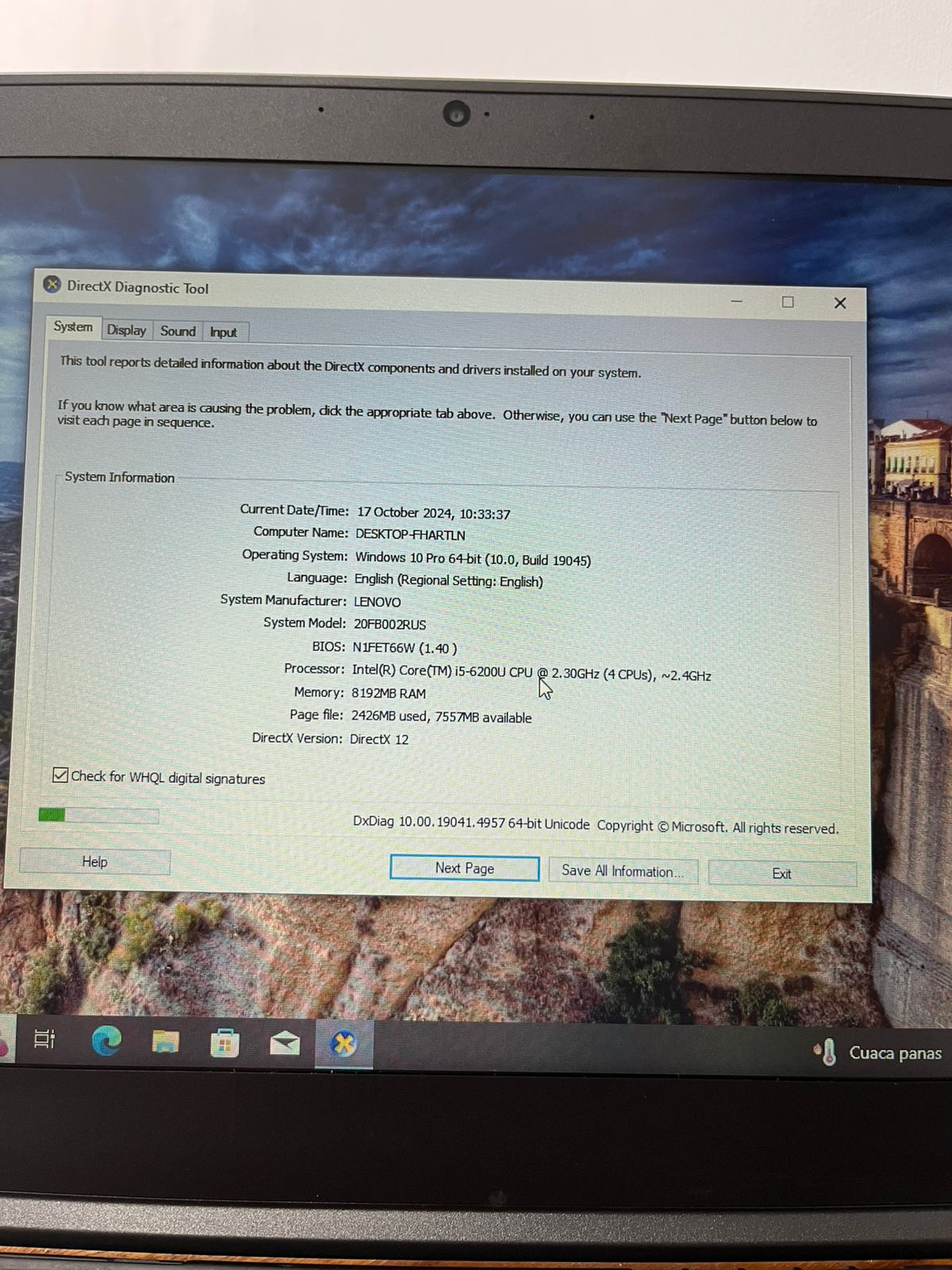Click the DxDiag 10.00.19041.4957 version text

click(x=471, y=822)
